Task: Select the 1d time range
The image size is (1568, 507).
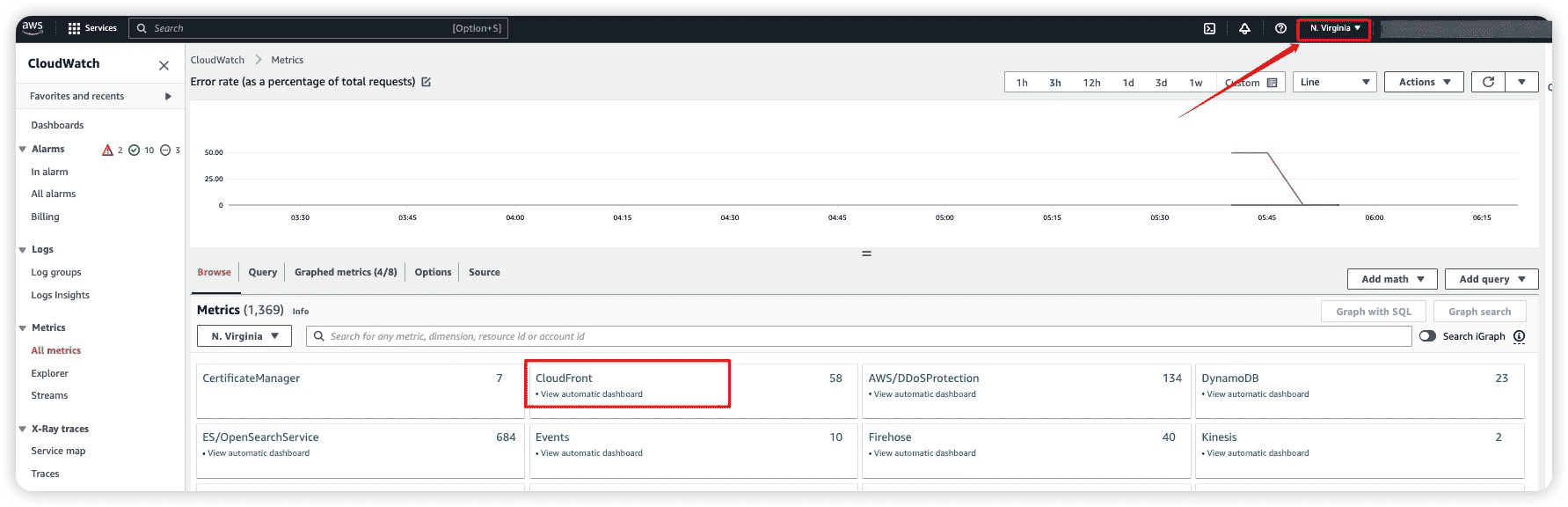Action: 1127,83
